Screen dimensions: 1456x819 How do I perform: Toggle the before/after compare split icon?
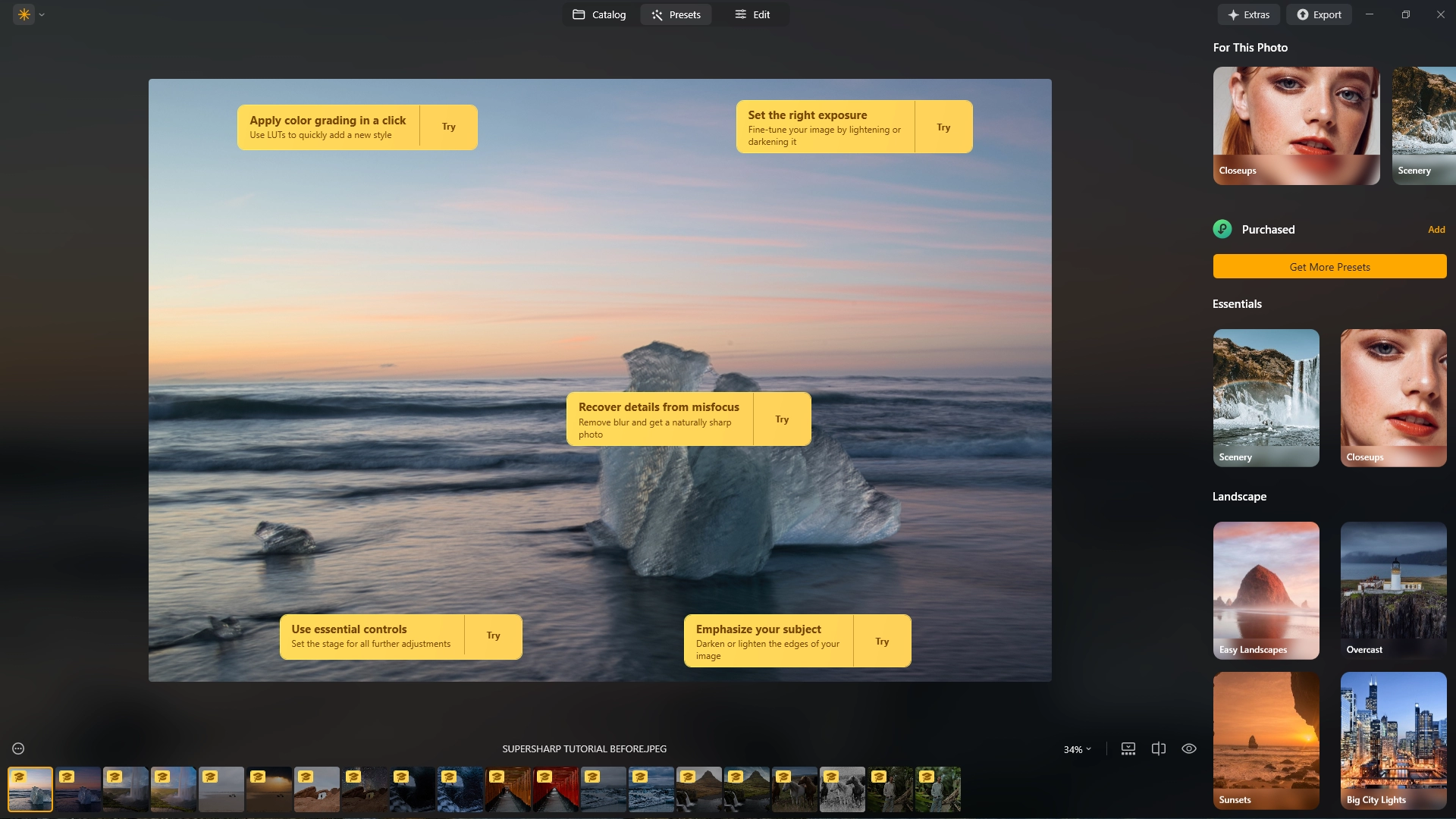(x=1159, y=748)
